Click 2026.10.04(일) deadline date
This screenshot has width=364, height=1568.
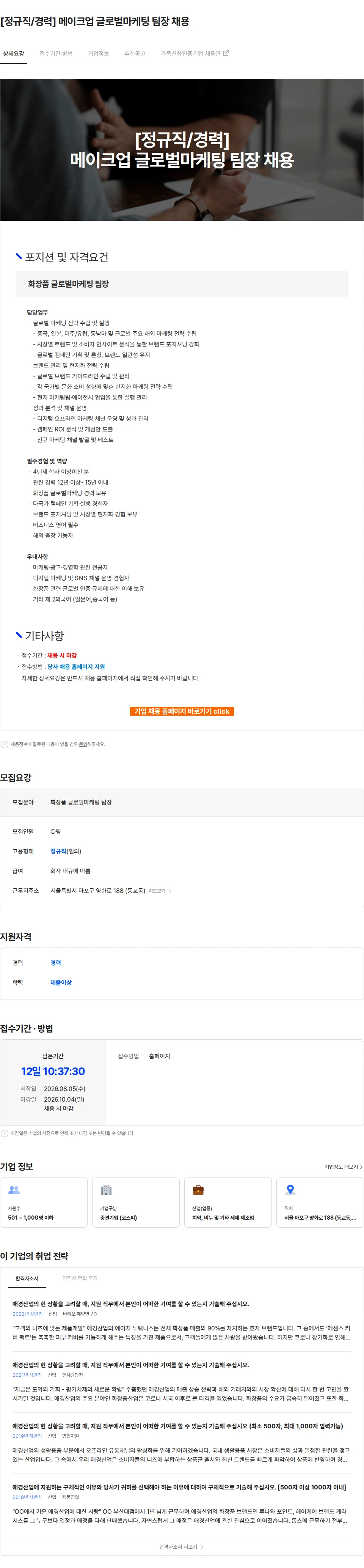click(64, 1099)
